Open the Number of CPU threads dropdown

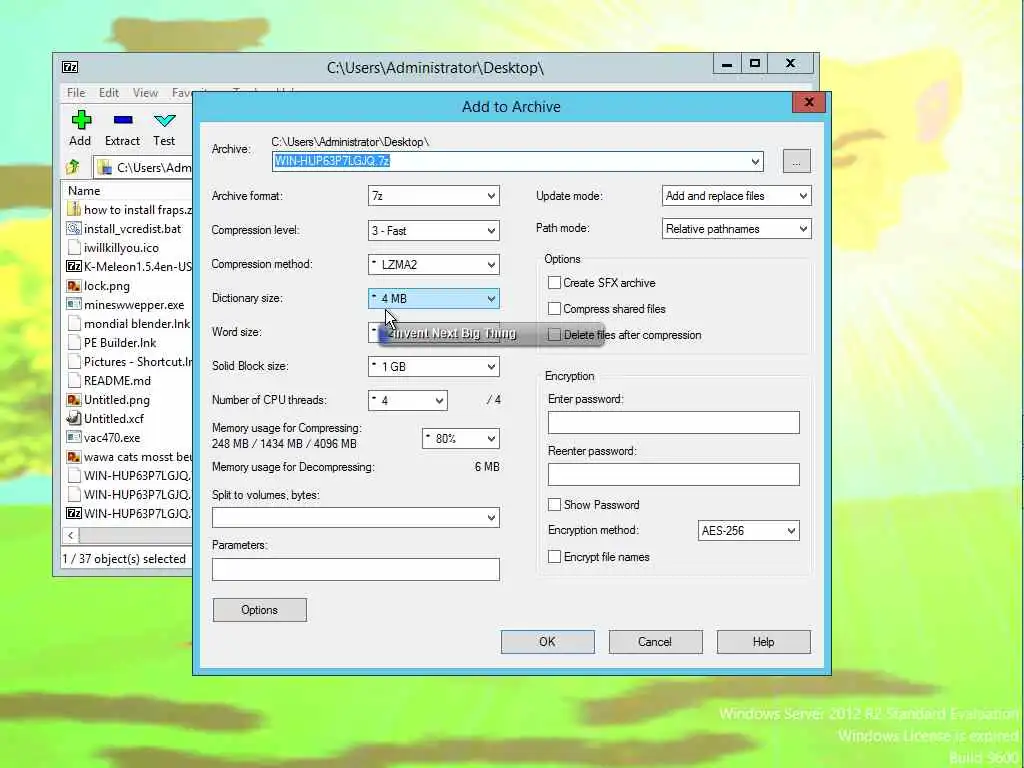pyautogui.click(x=408, y=400)
